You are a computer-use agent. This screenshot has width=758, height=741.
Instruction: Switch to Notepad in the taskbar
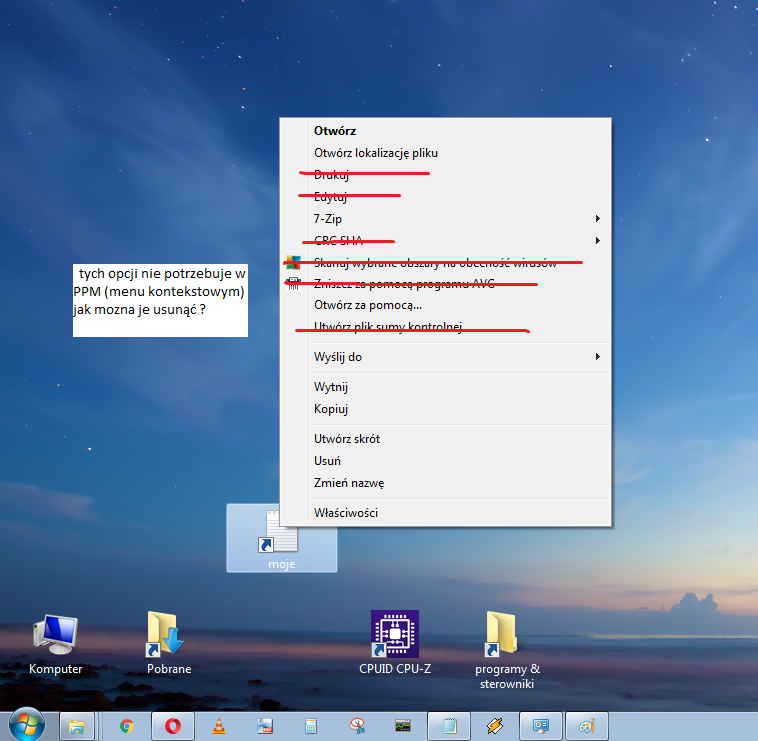tap(449, 726)
